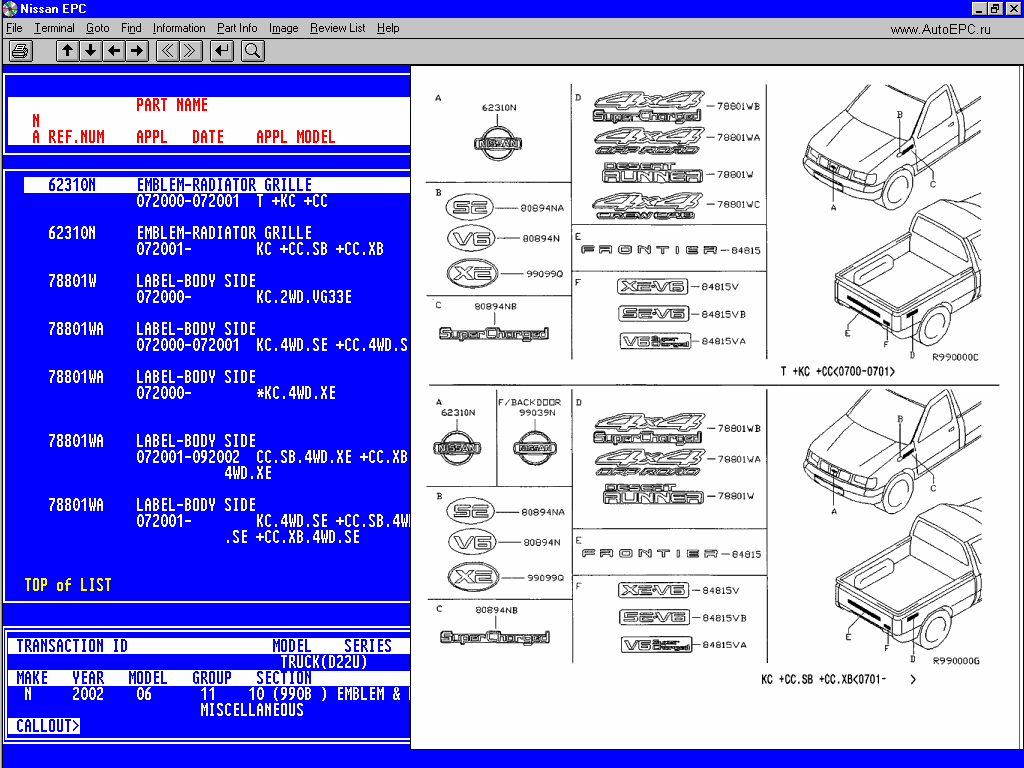Open the Review List menu
1024x768 pixels.
pos(338,28)
